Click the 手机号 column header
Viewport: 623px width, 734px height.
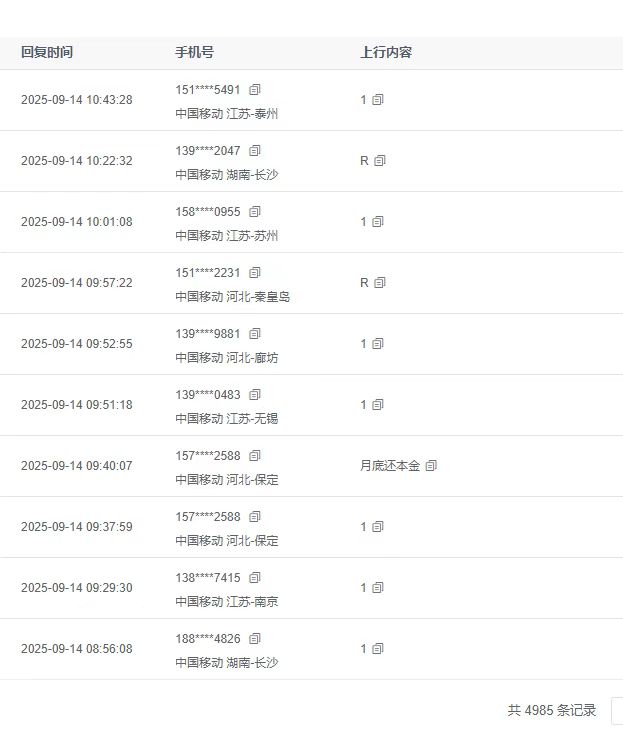(x=194, y=52)
